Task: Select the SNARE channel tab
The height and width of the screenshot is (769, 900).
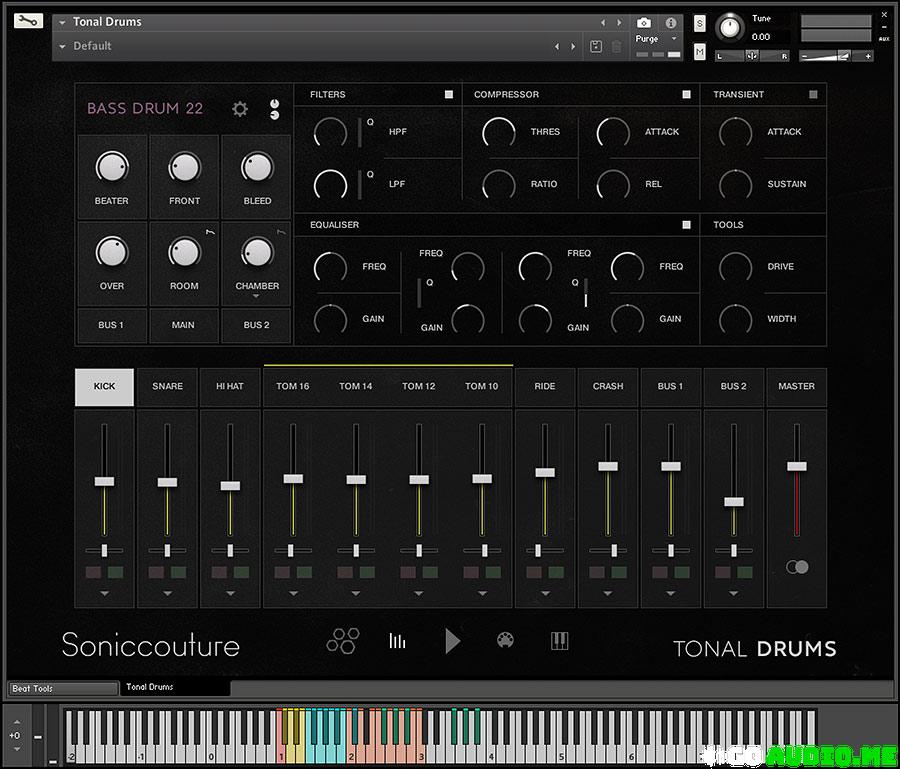Action: [x=167, y=386]
